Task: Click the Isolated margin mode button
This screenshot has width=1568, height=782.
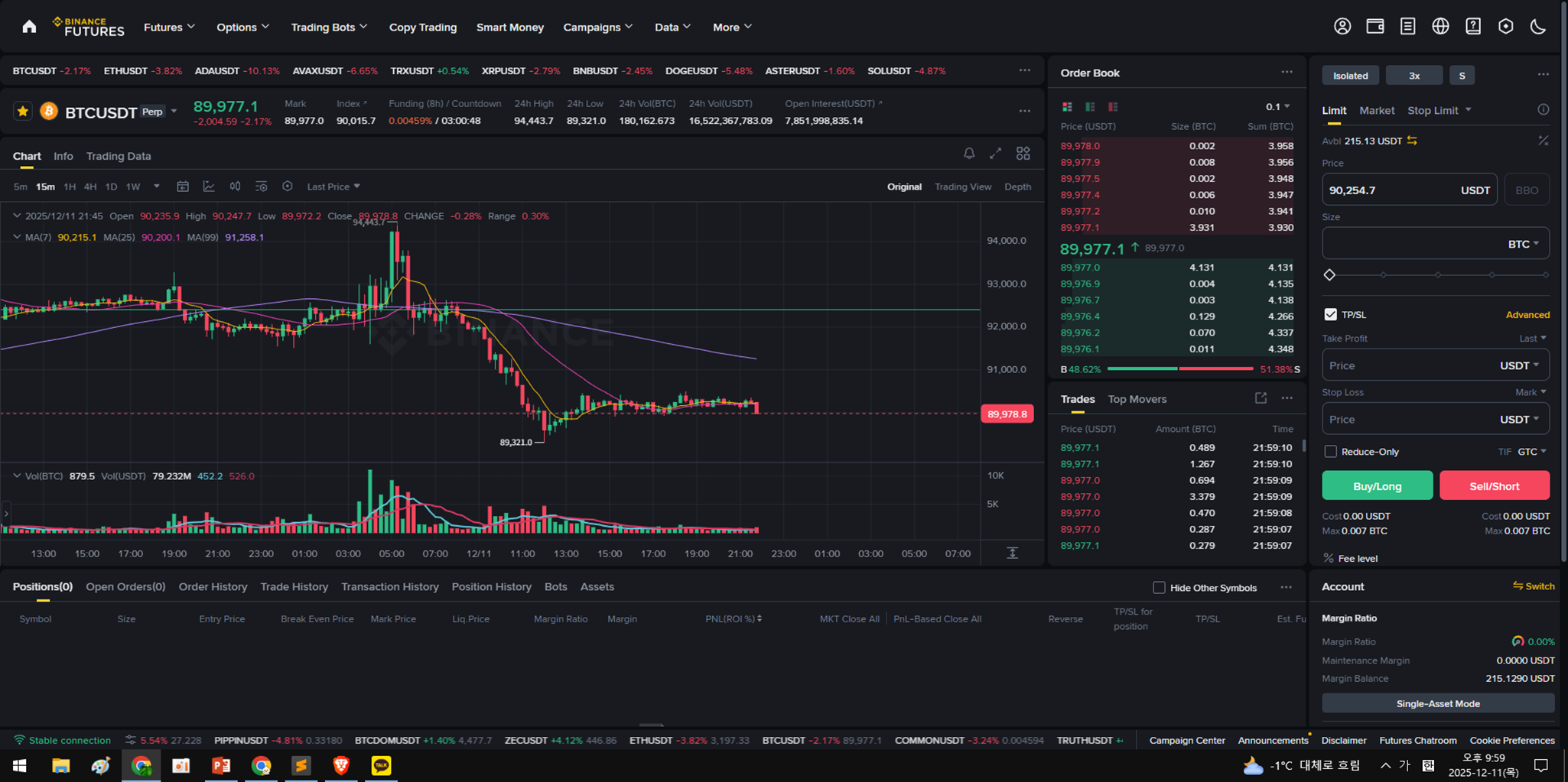Action: tap(1350, 75)
